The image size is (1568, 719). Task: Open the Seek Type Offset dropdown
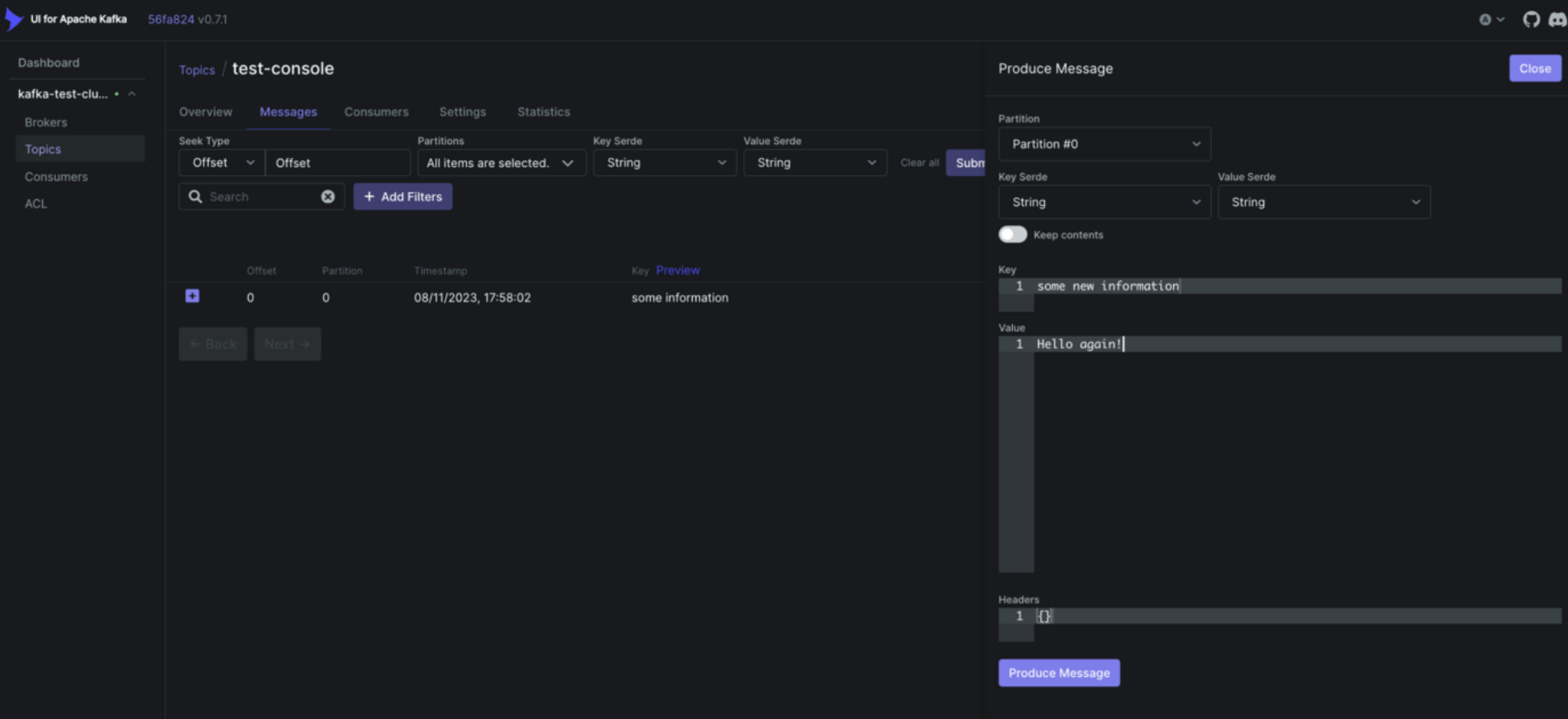[221, 162]
